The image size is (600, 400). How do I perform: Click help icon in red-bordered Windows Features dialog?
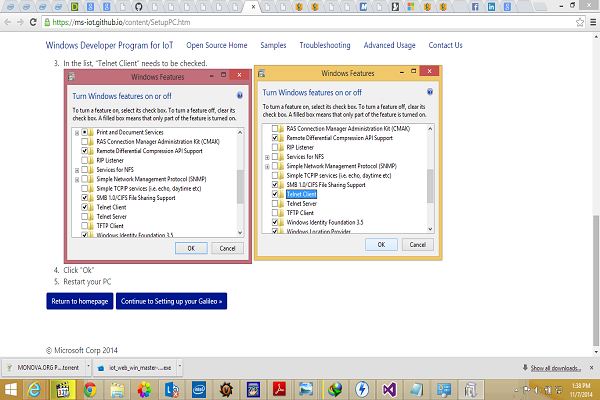(x=240, y=95)
